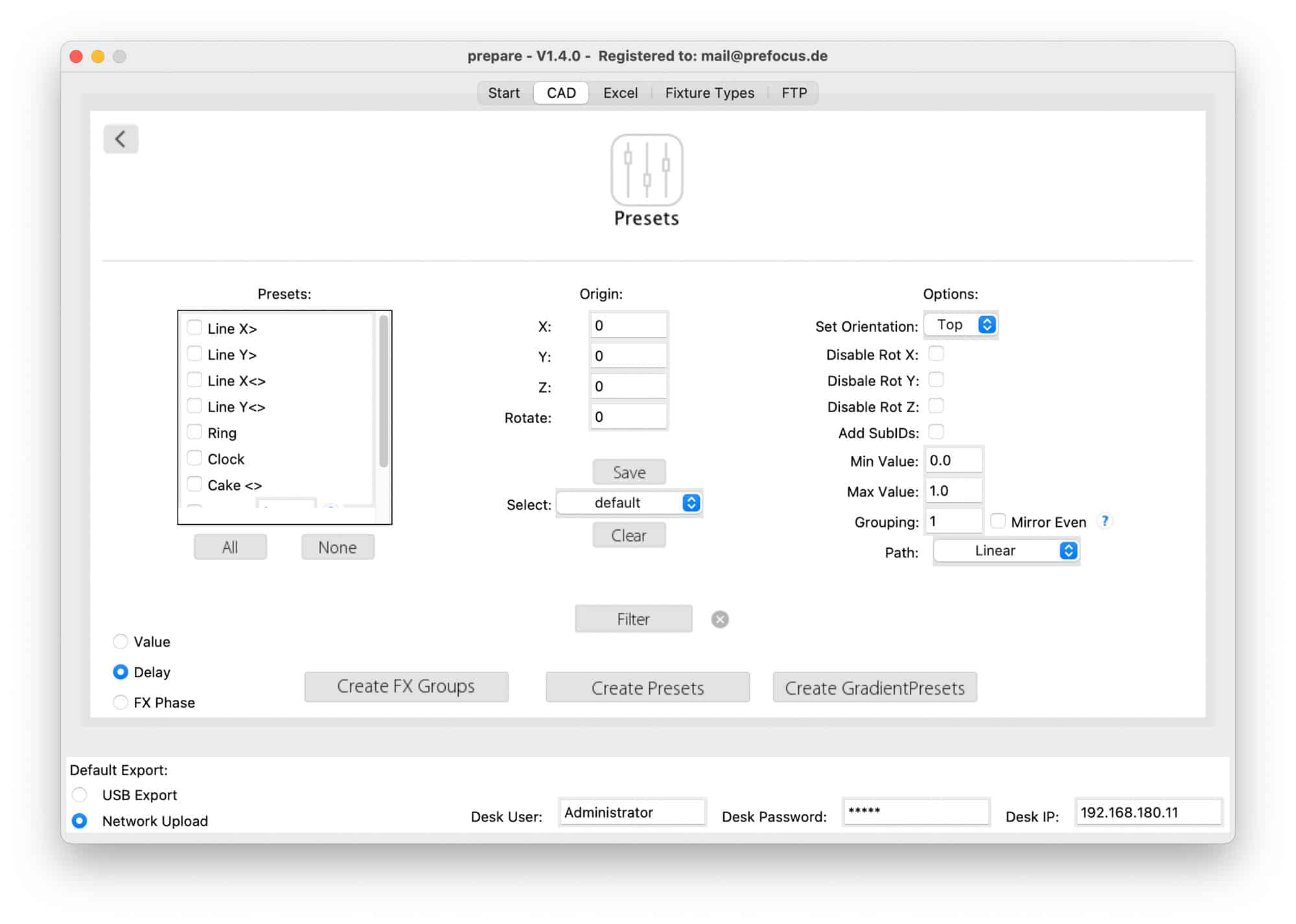This screenshot has height=924, width=1296.
Task: Click the blue question mark help icon
Action: (x=1105, y=521)
